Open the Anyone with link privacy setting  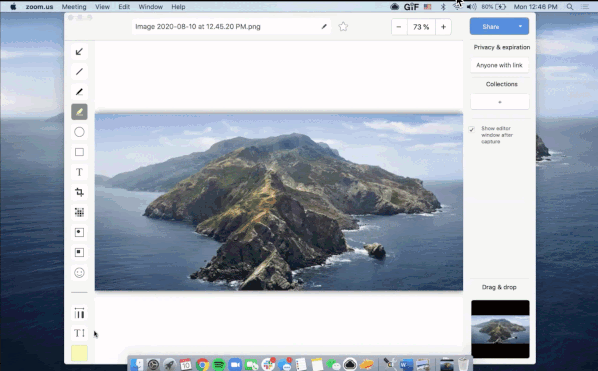tap(499, 65)
